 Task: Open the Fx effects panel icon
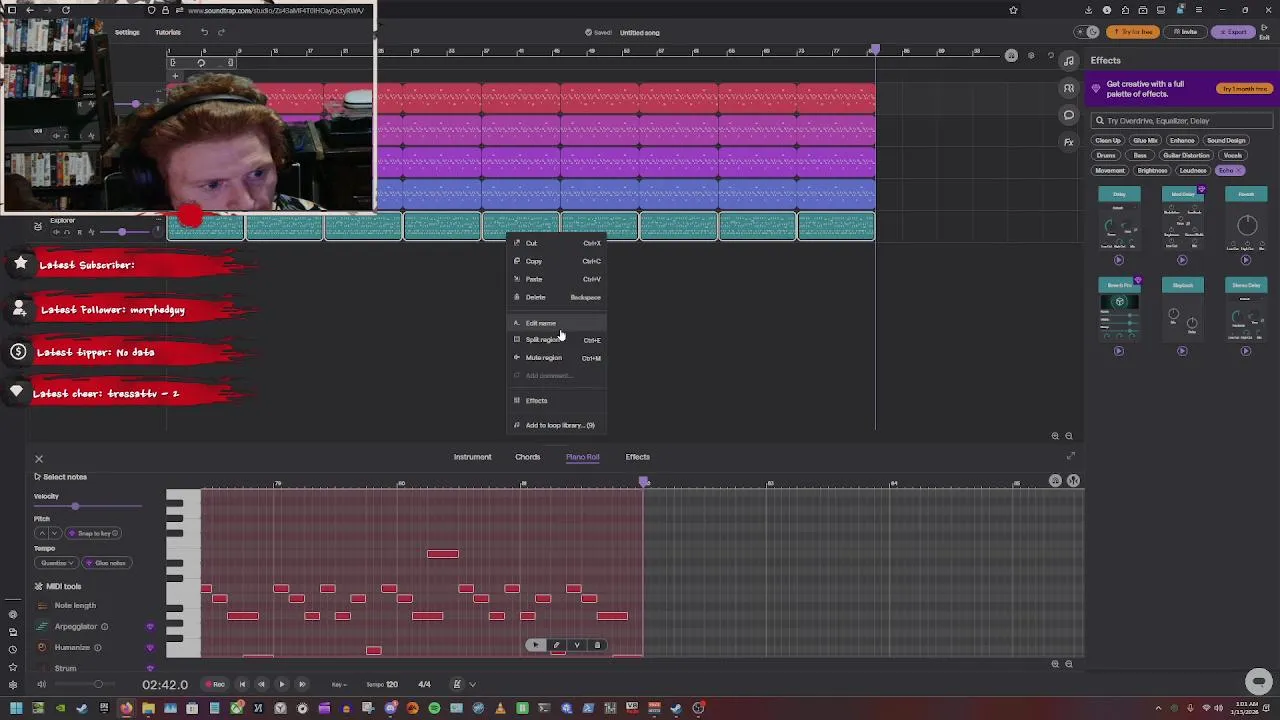click(1069, 142)
